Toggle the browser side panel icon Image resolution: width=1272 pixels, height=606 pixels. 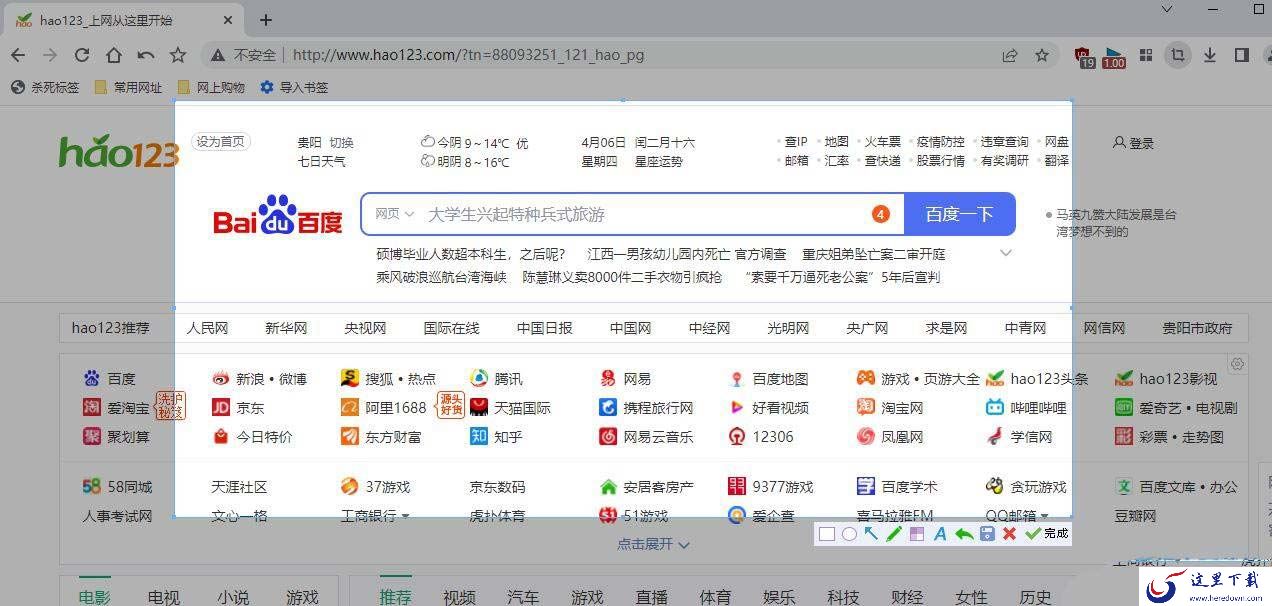pyautogui.click(x=1241, y=55)
